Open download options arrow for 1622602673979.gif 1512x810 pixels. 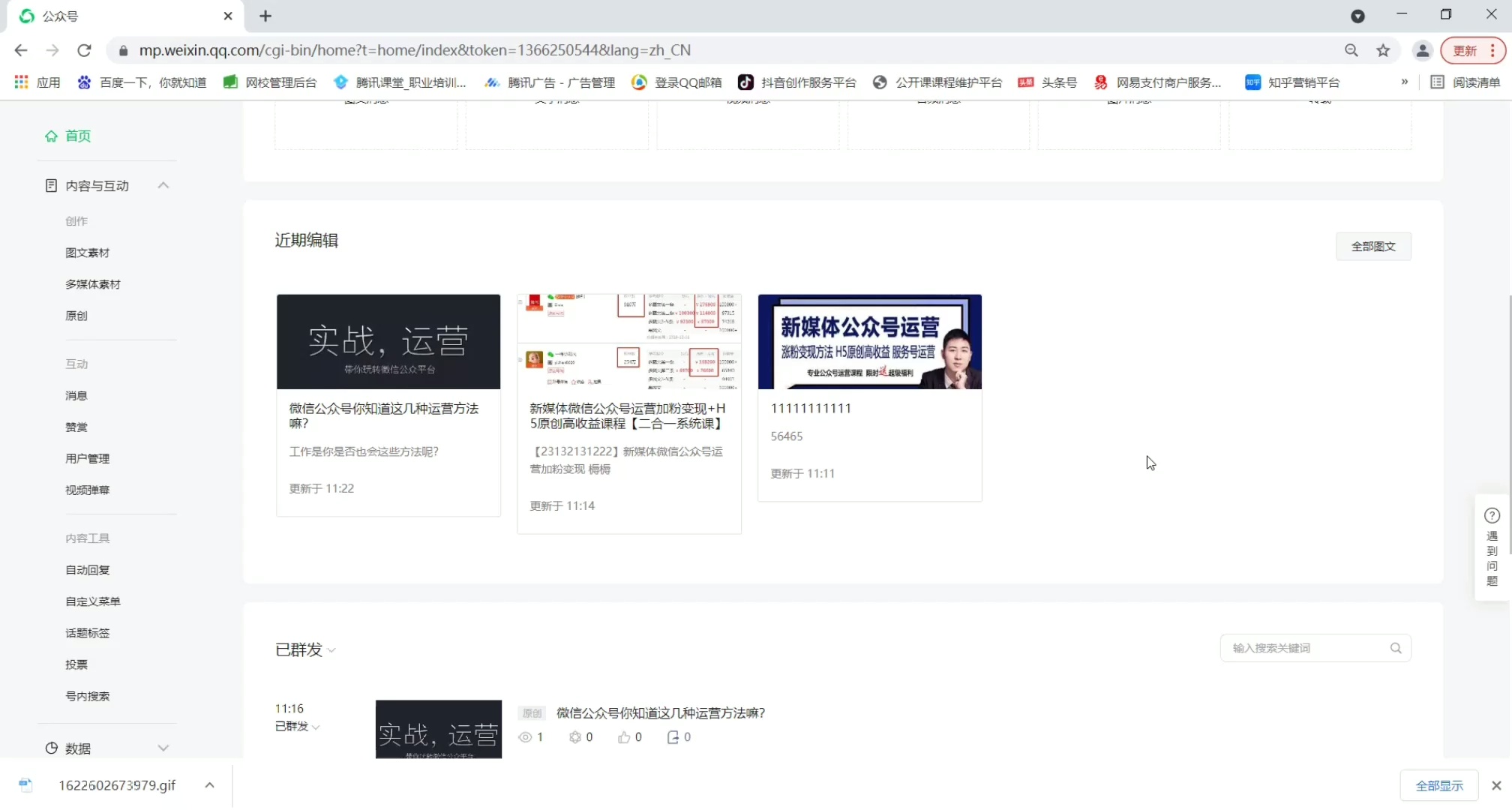pyautogui.click(x=209, y=785)
